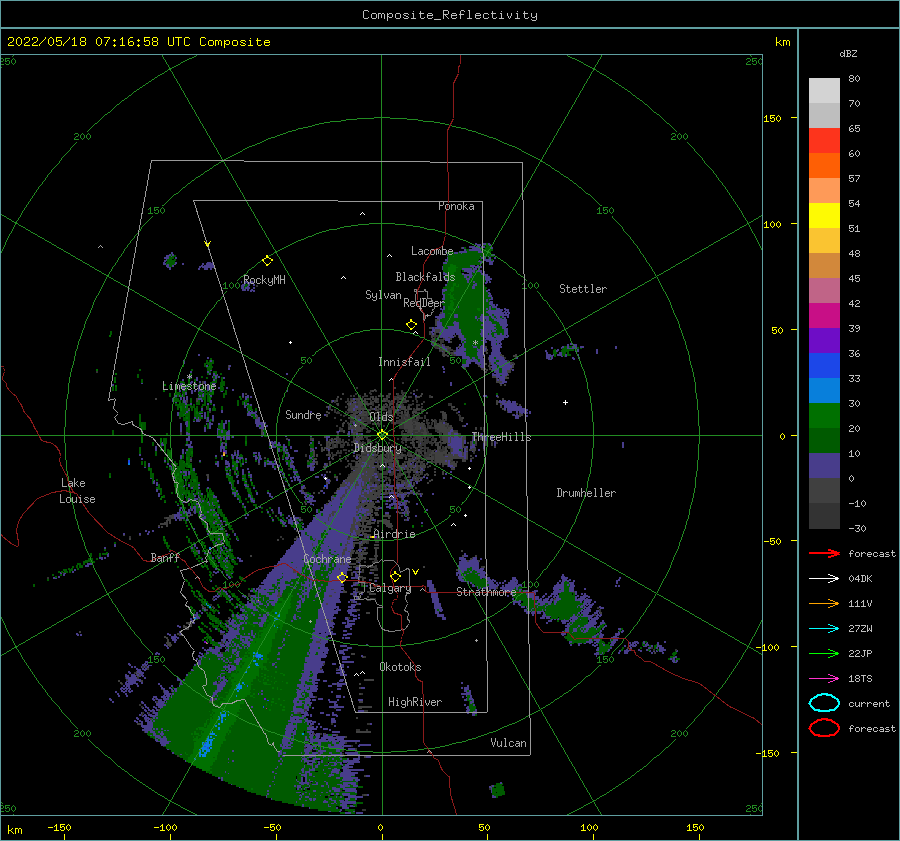Pick the slate purple 10 dBZ swatch
Image resolution: width=900 pixels, height=841 pixels.
[x=824, y=465]
